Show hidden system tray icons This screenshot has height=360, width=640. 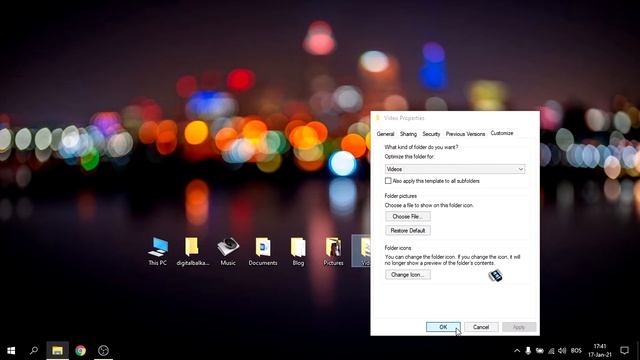click(x=517, y=351)
